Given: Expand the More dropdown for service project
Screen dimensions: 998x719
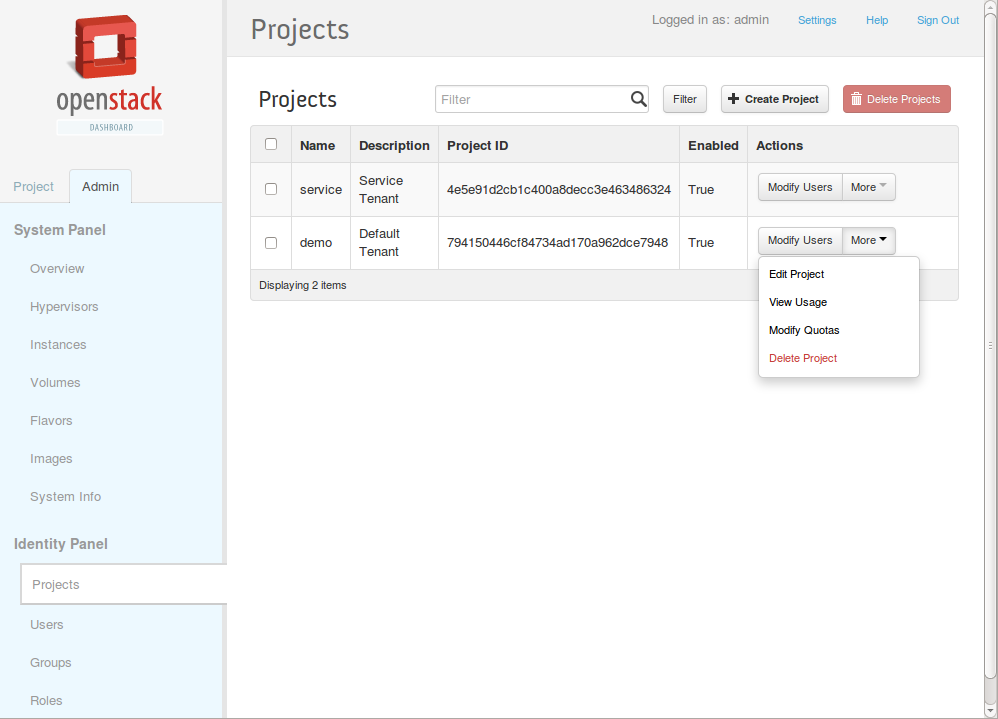Looking at the screenshot, I should coord(869,187).
